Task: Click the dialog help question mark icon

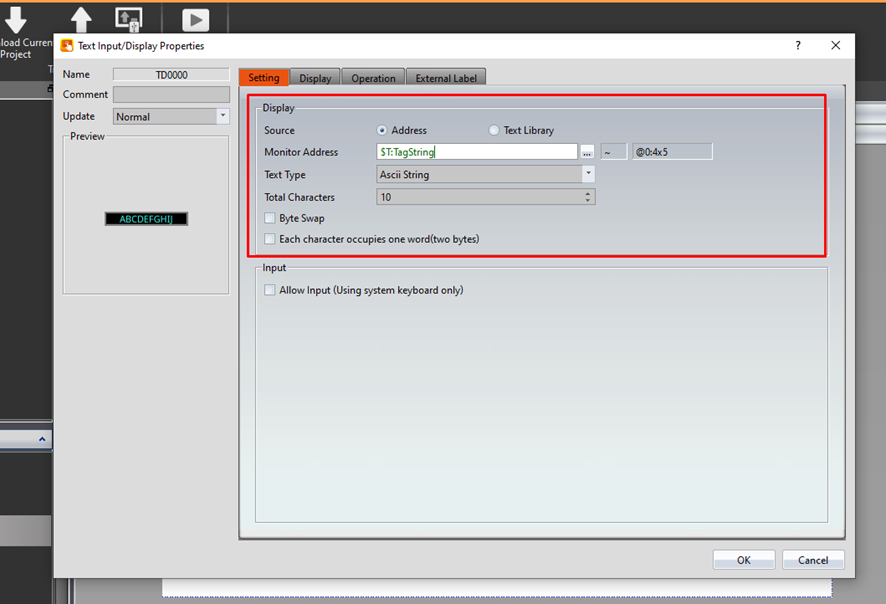Action: (797, 46)
